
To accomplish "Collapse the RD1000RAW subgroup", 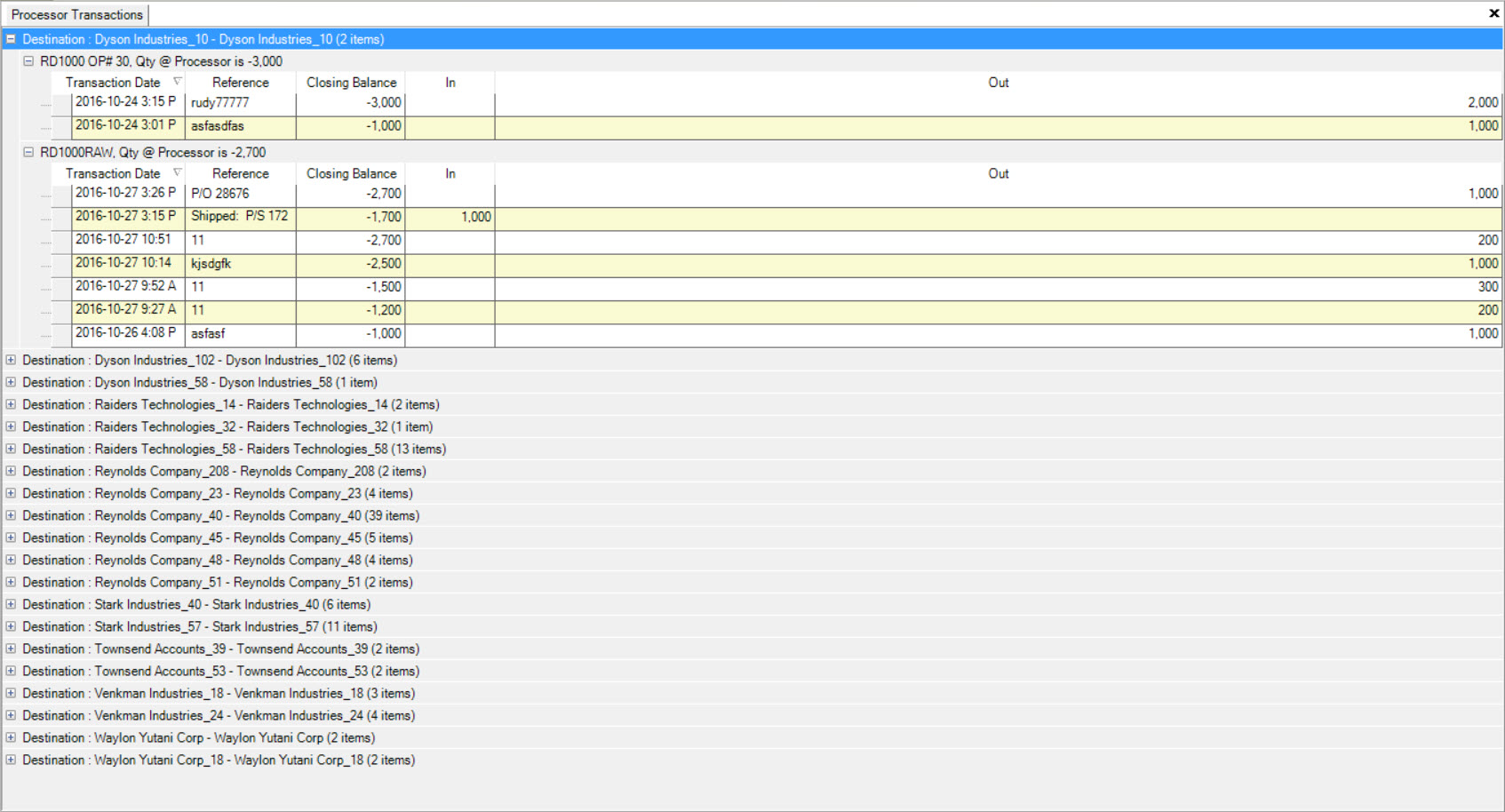I will 28,152.
